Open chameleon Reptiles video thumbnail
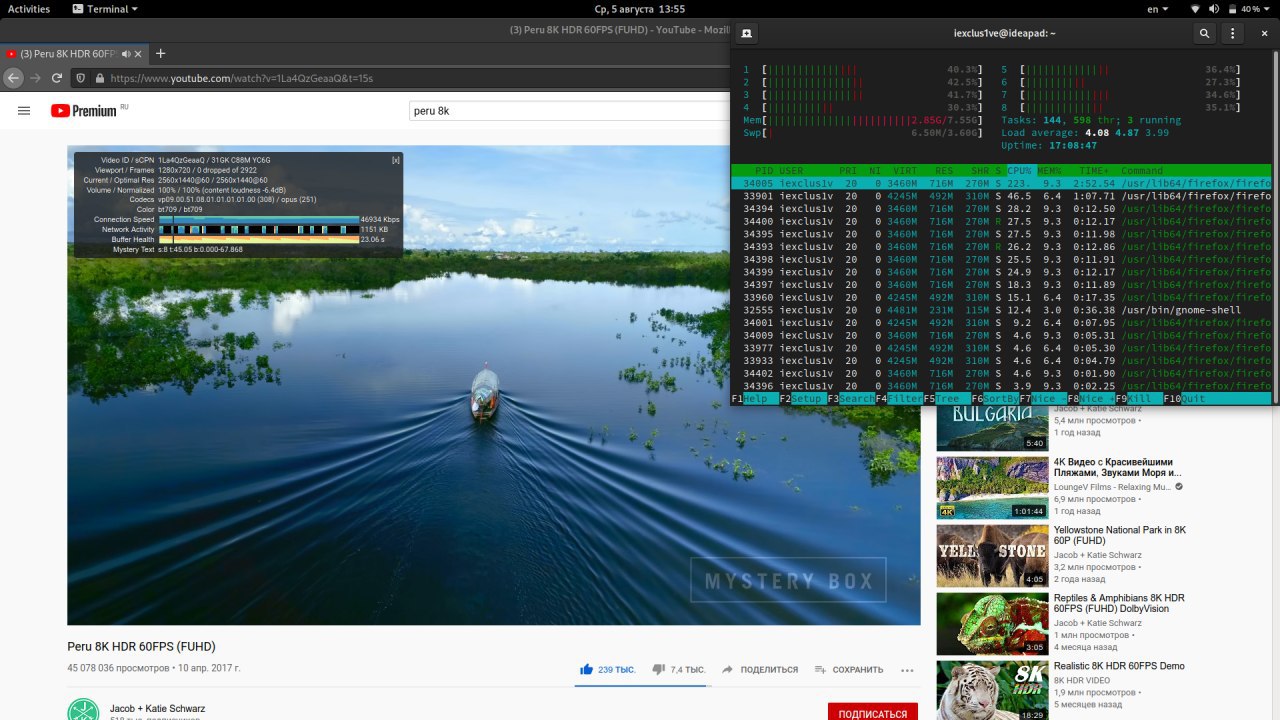 (992, 624)
